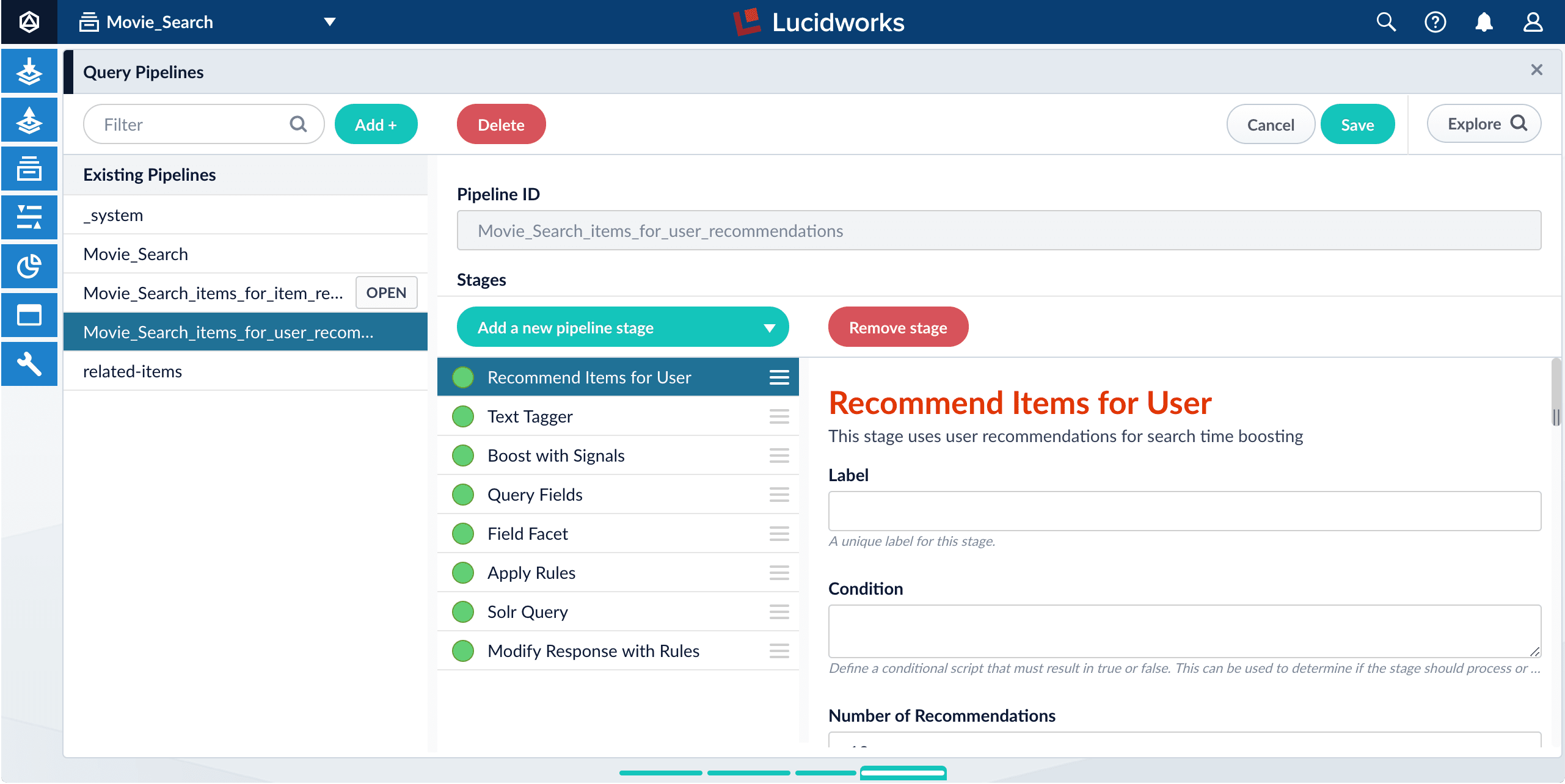1565x784 pixels.
Task: Select the Text Tagger stage
Action: pyautogui.click(x=618, y=416)
